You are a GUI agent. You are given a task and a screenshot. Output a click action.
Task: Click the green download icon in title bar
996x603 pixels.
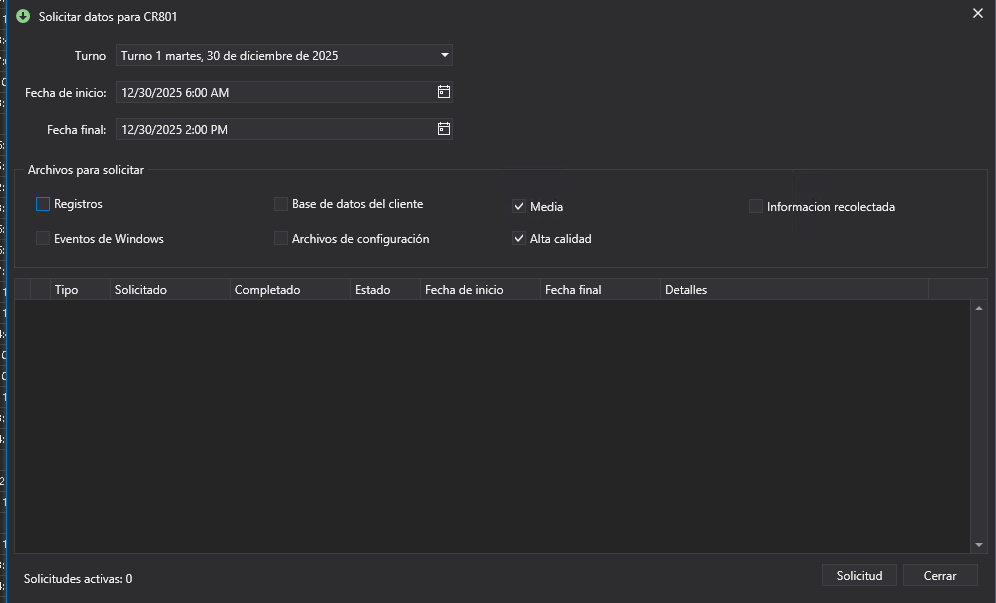coord(23,16)
